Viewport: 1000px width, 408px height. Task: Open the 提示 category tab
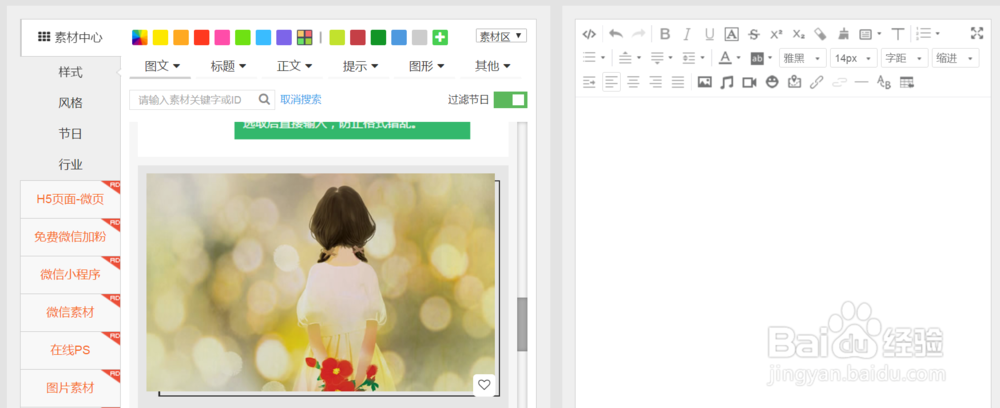click(x=360, y=66)
